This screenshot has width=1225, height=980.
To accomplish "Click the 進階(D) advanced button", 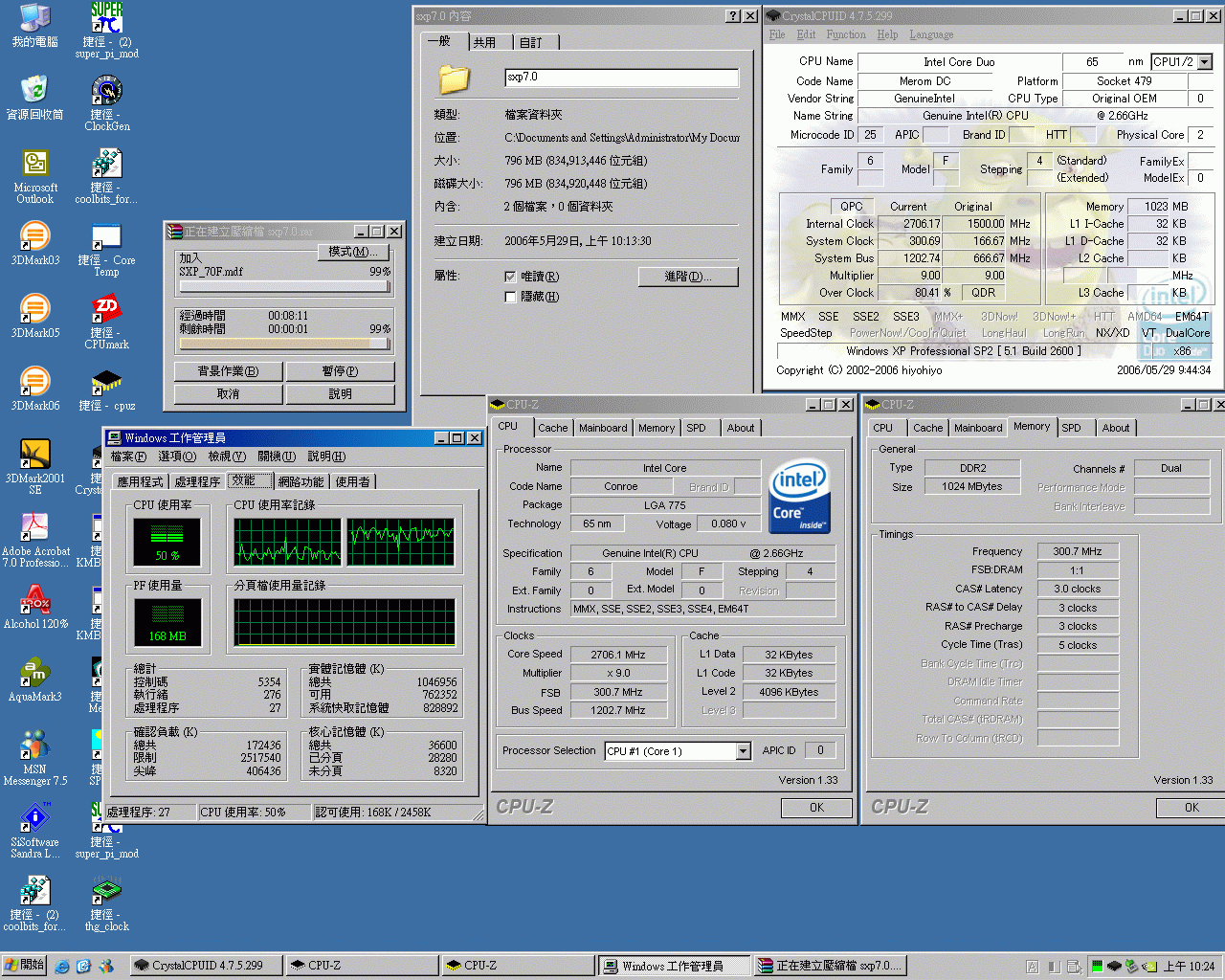I will [688, 276].
